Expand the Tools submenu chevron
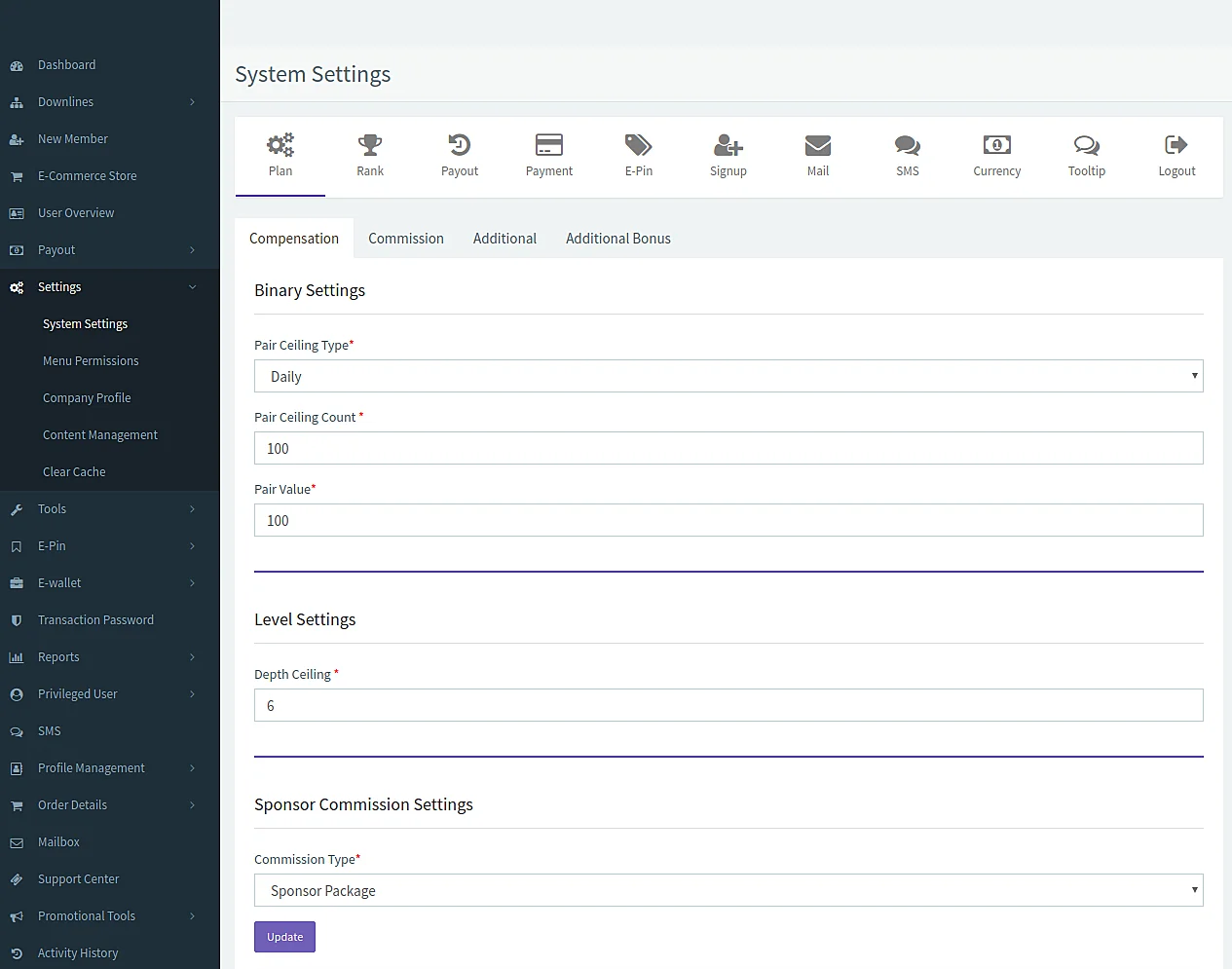This screenshot has height=969, width=1232. click(192, 509)
